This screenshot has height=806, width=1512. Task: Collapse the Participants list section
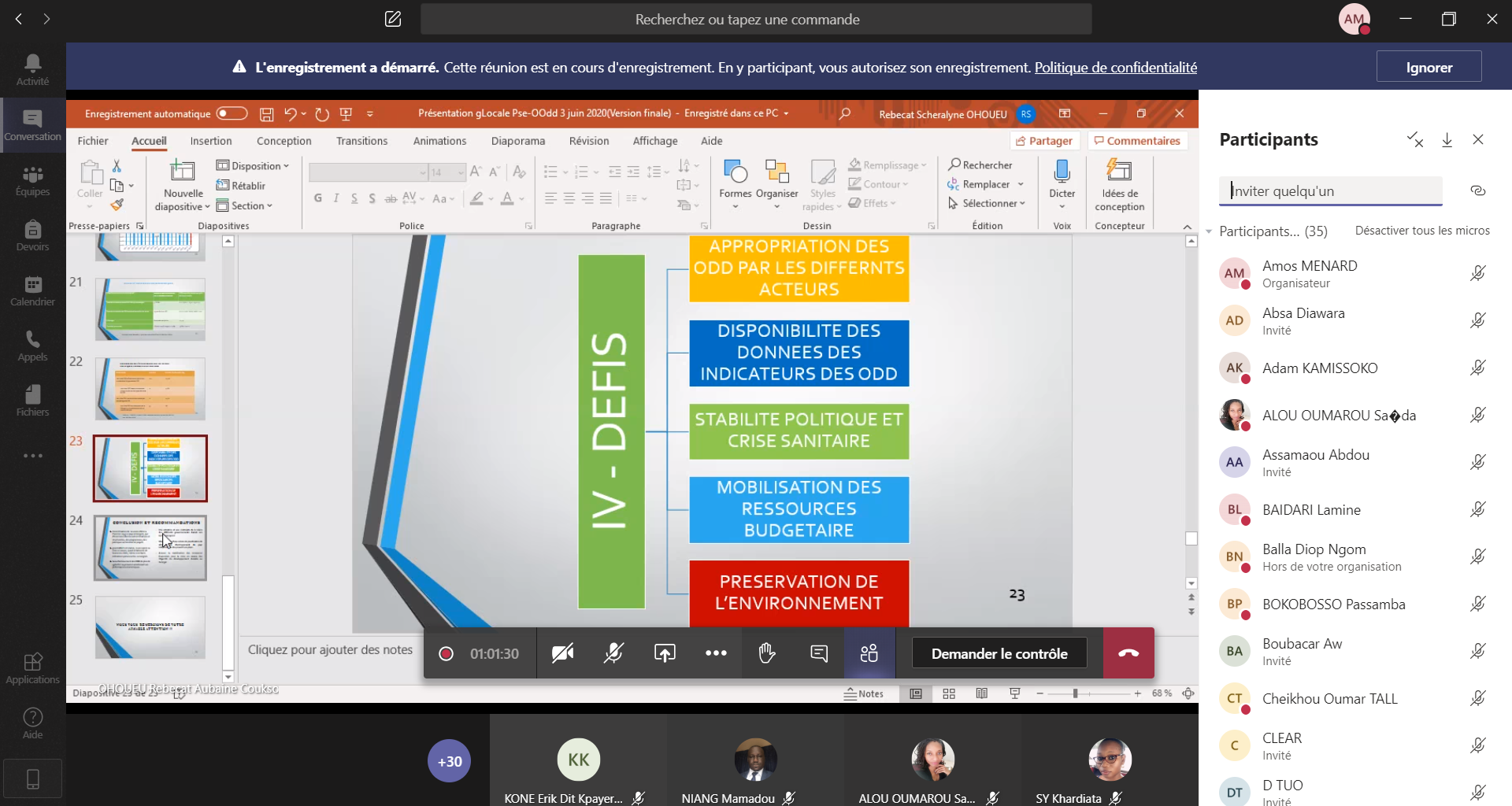(1209, 231)
